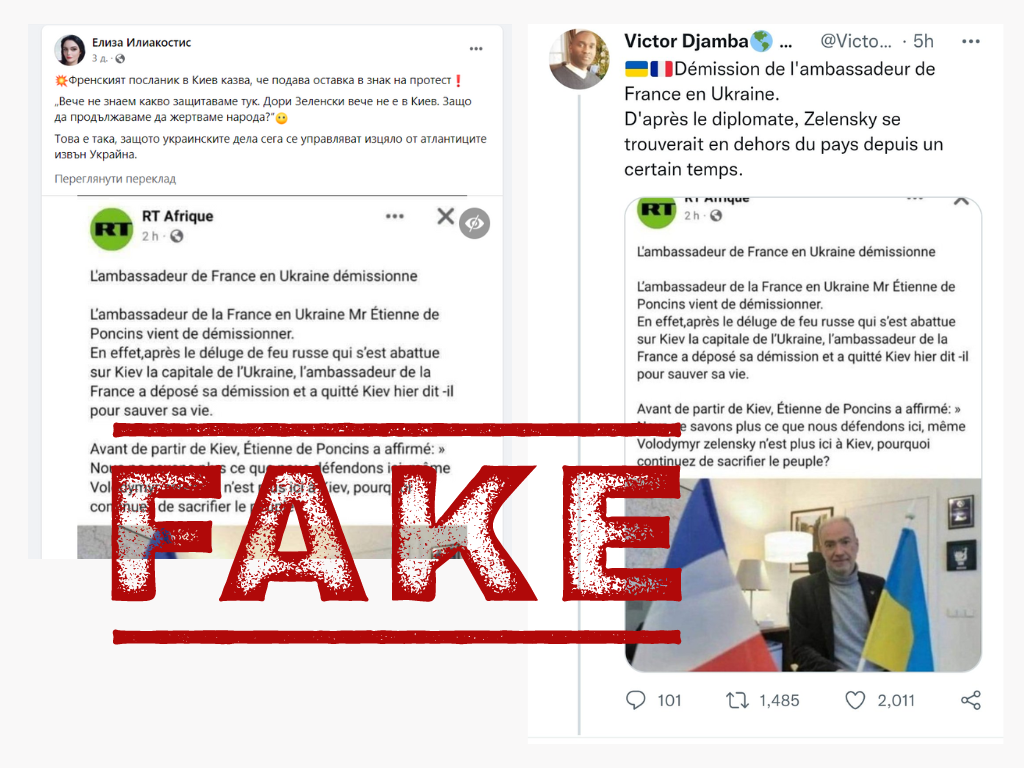Screen dimensions: 1024x768
Task: Close the RT Afrique post with X
Action: 445,216
